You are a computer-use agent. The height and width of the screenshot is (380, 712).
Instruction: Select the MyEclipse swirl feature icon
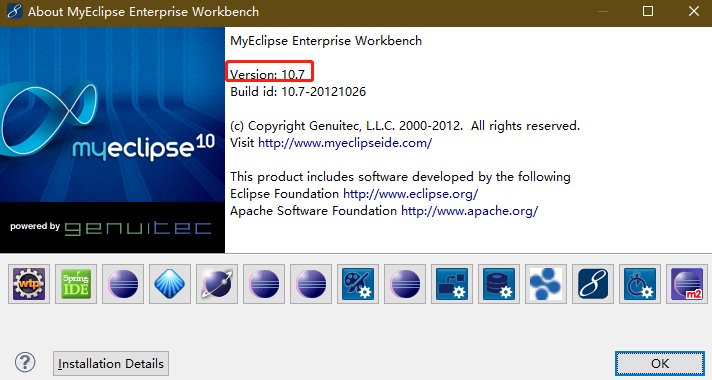[593, 284]
